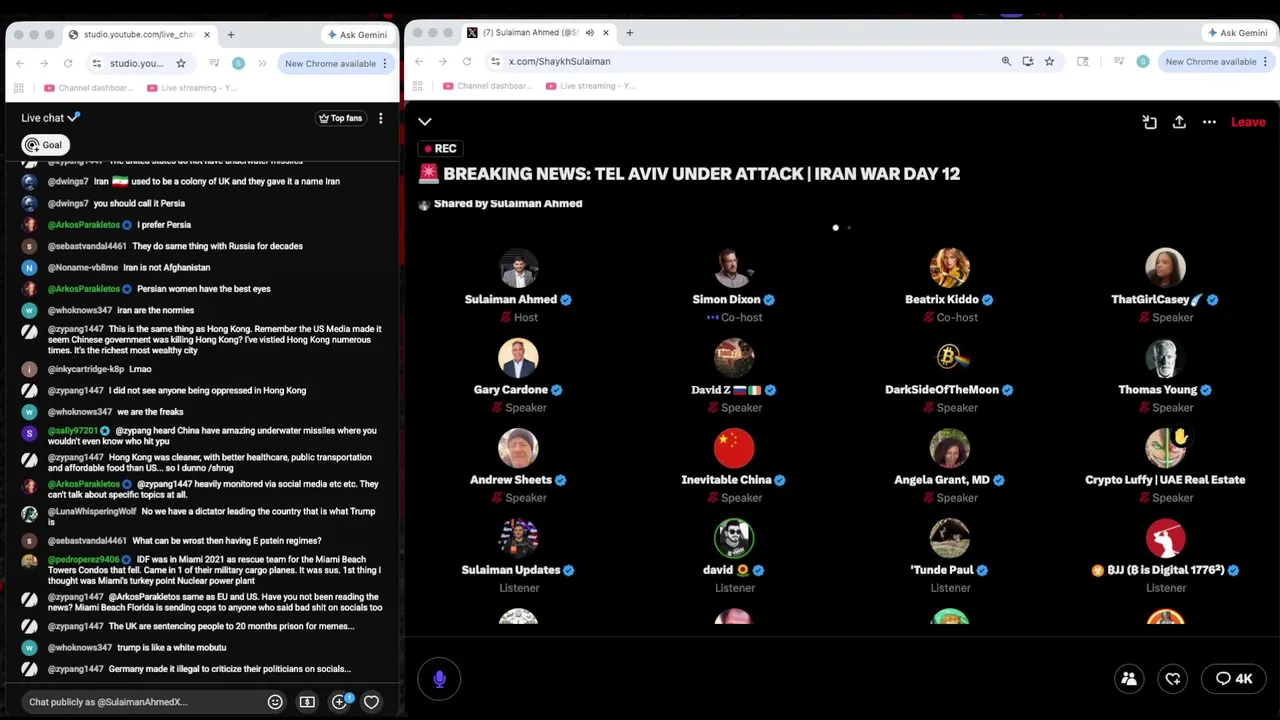The height and width of the screenshot is (720, 1280).
Task: Click "'Tunde Paul" listener name
Action: point(942,570)
